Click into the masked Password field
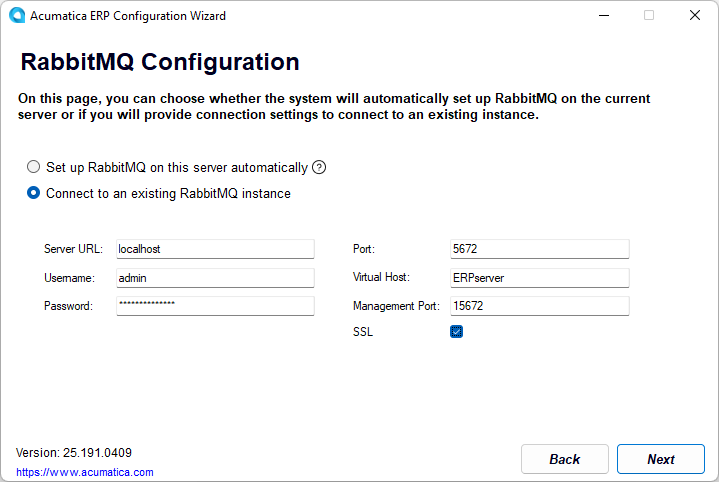The width and height of the screenshot is (719, 482). pyautogui.click(x=215, y=306)
